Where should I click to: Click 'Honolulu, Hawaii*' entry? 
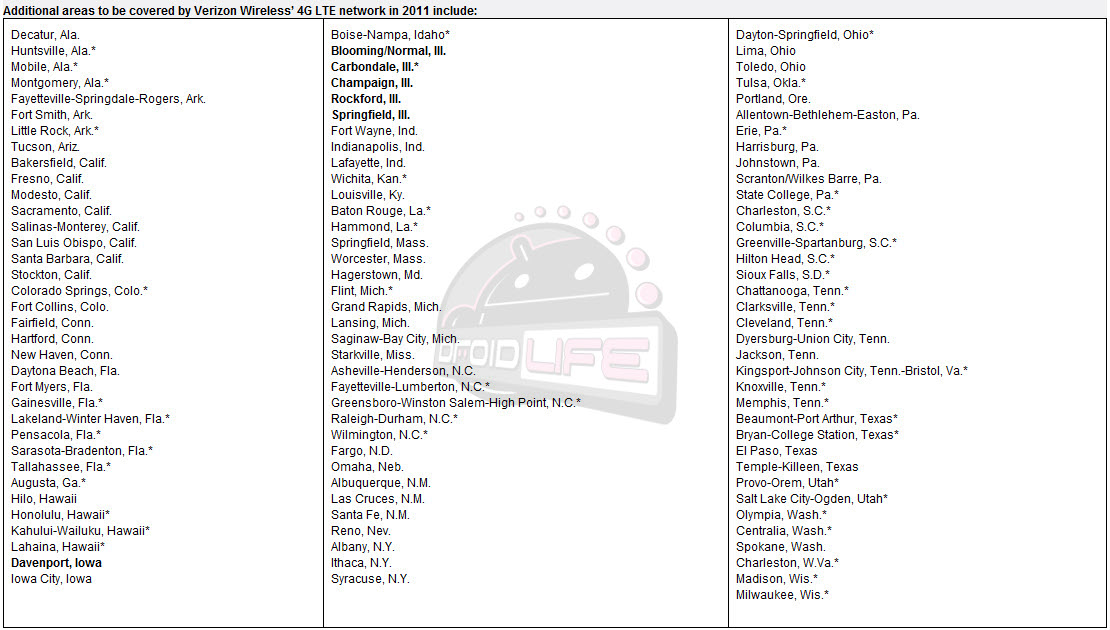(60, 515)
